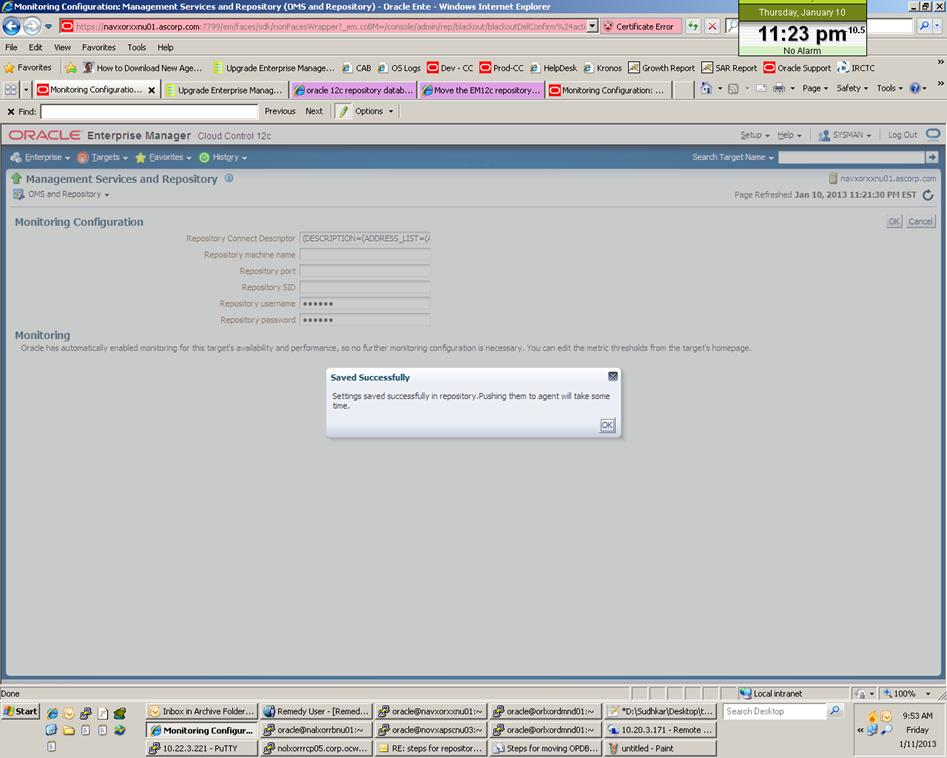Open the Setup menu
This screenshot has width=947, height=758.
[x=754, y=135]
